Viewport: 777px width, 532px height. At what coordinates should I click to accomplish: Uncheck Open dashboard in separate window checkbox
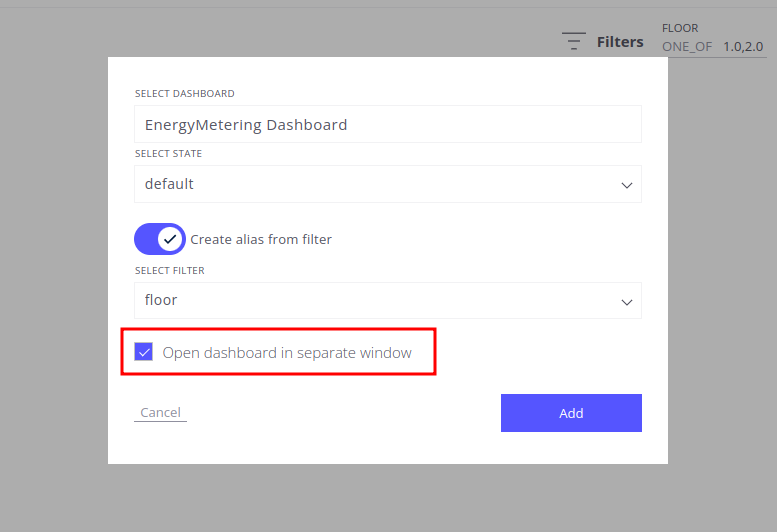144,352
